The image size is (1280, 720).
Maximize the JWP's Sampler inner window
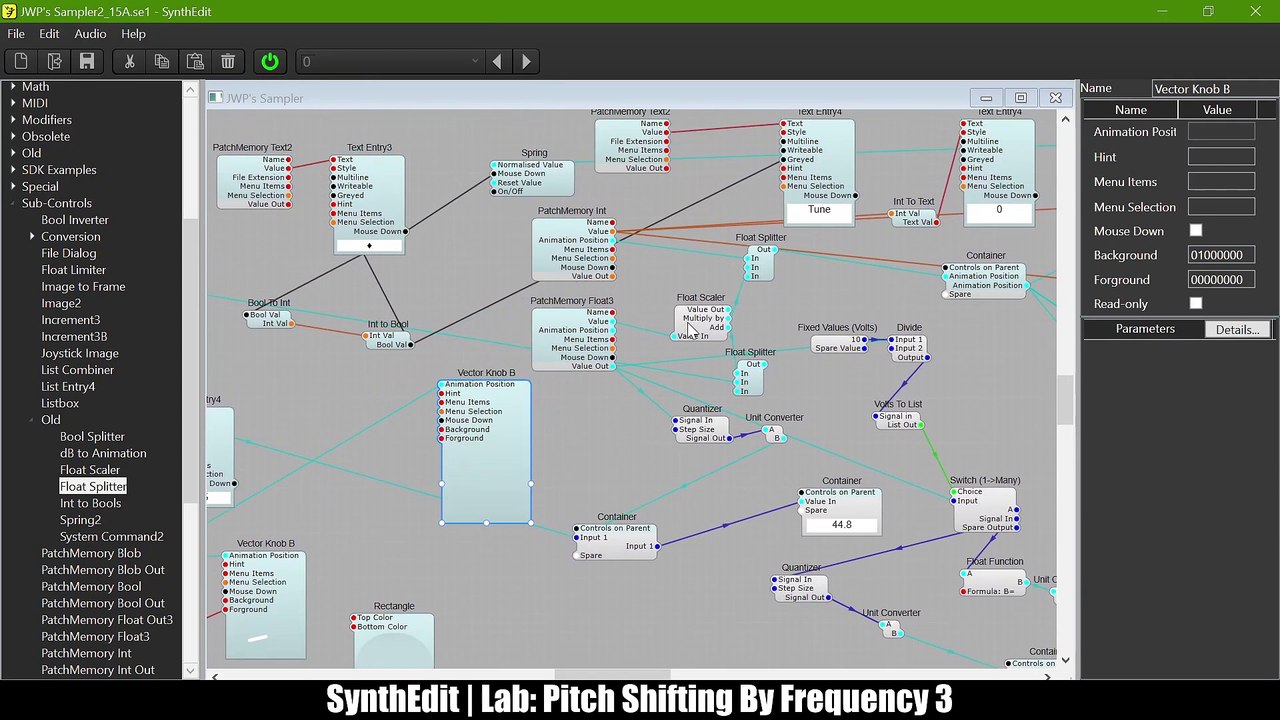click(1020, 98)
